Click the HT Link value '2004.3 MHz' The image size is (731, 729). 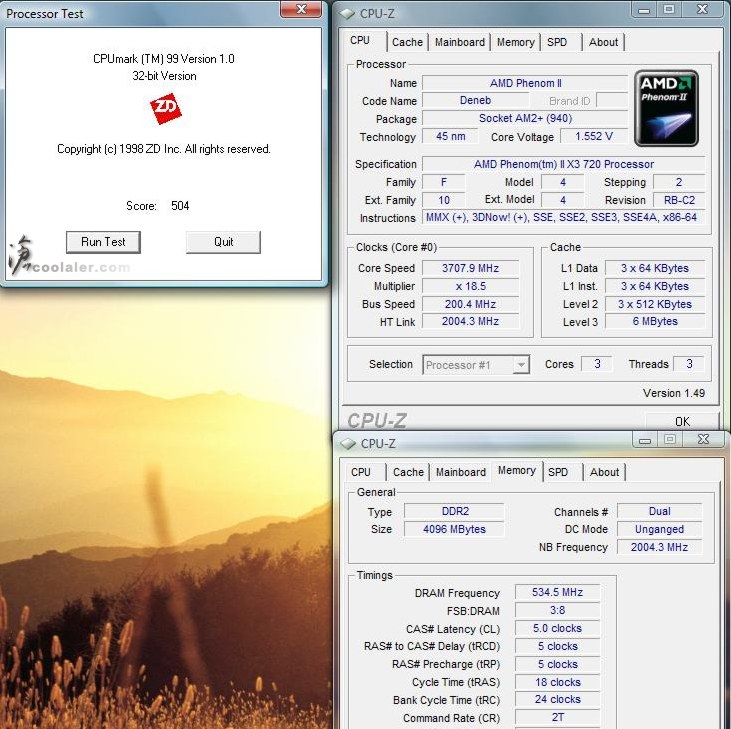coord(470,321)
